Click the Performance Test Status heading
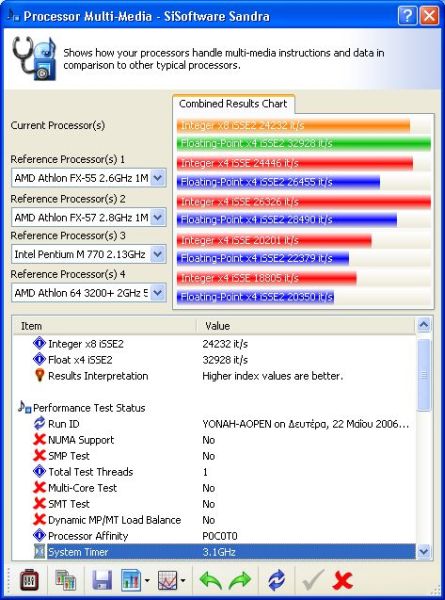Viewport: 445px width, 600px height. tap(89, 408)
